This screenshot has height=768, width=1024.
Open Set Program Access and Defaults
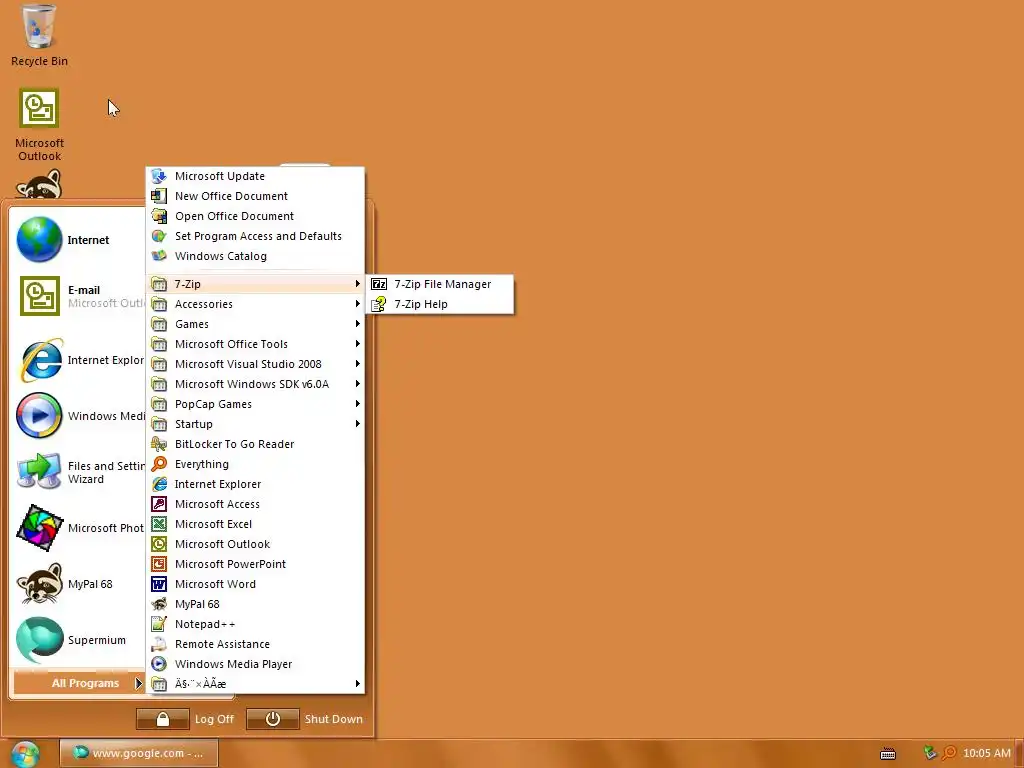(255, 236)
